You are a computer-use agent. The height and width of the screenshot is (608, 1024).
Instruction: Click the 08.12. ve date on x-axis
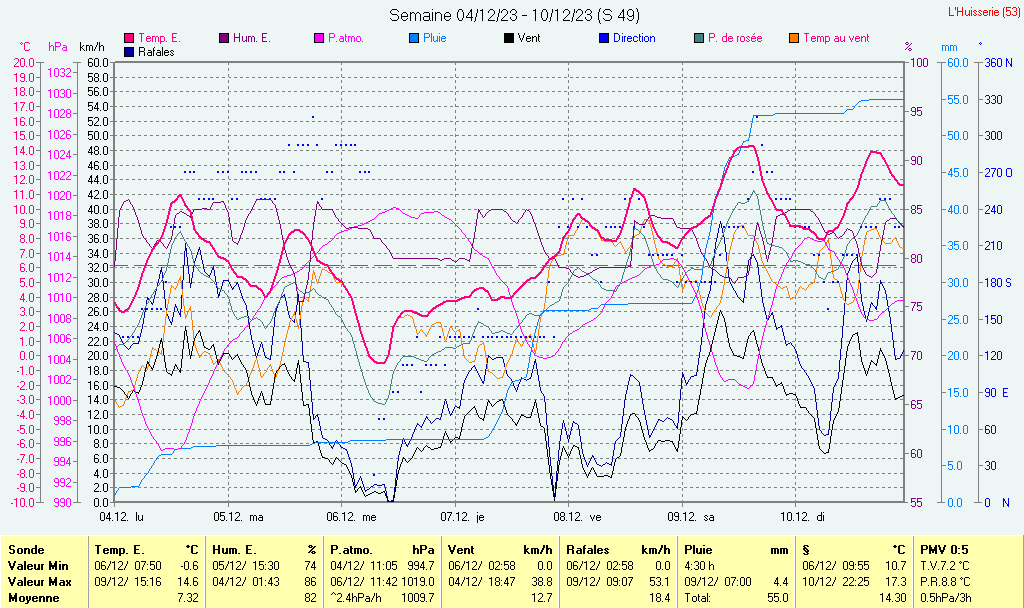tap(577, 517)
